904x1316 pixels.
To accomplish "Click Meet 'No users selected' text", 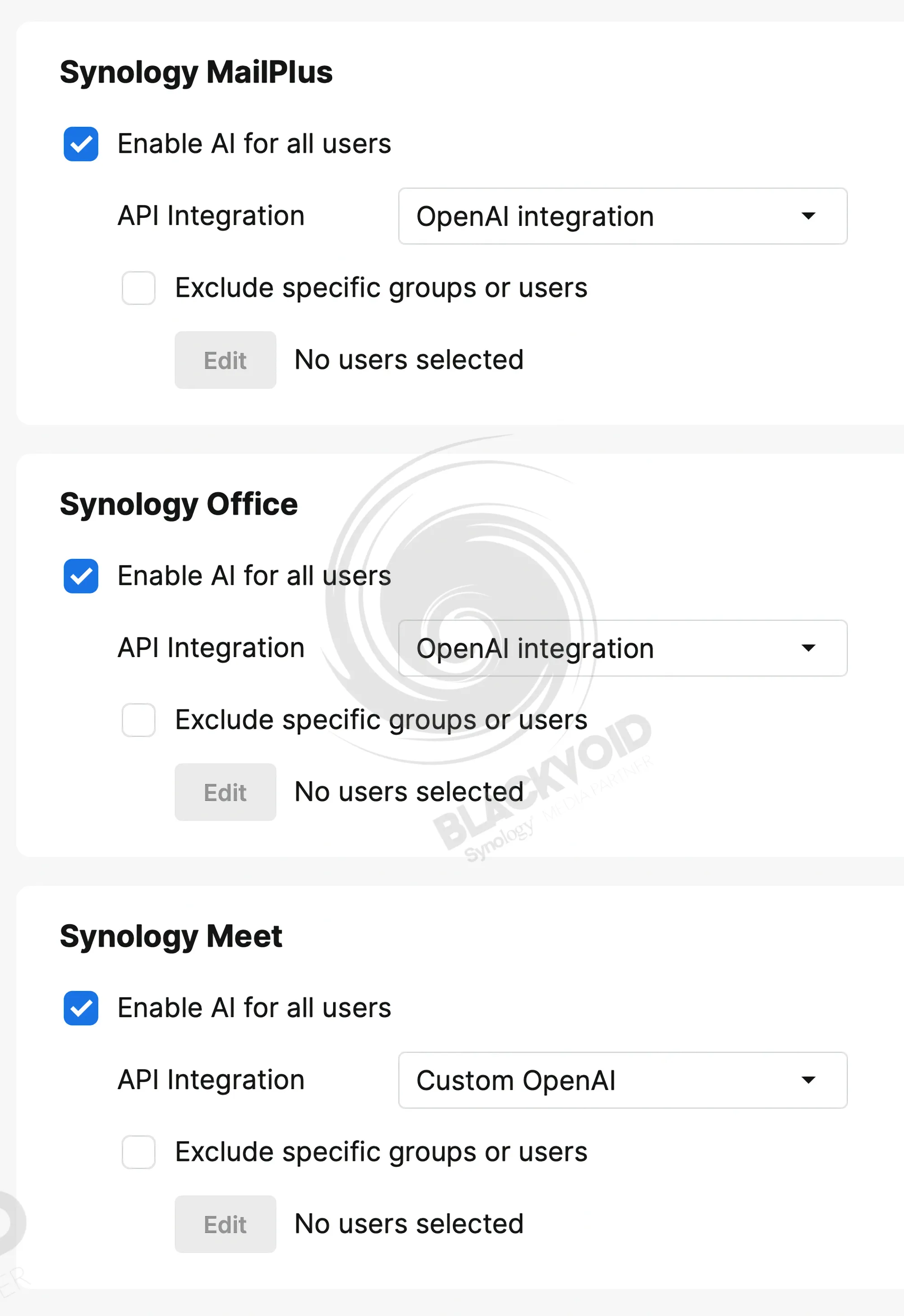I will (x=409, y=1224).
